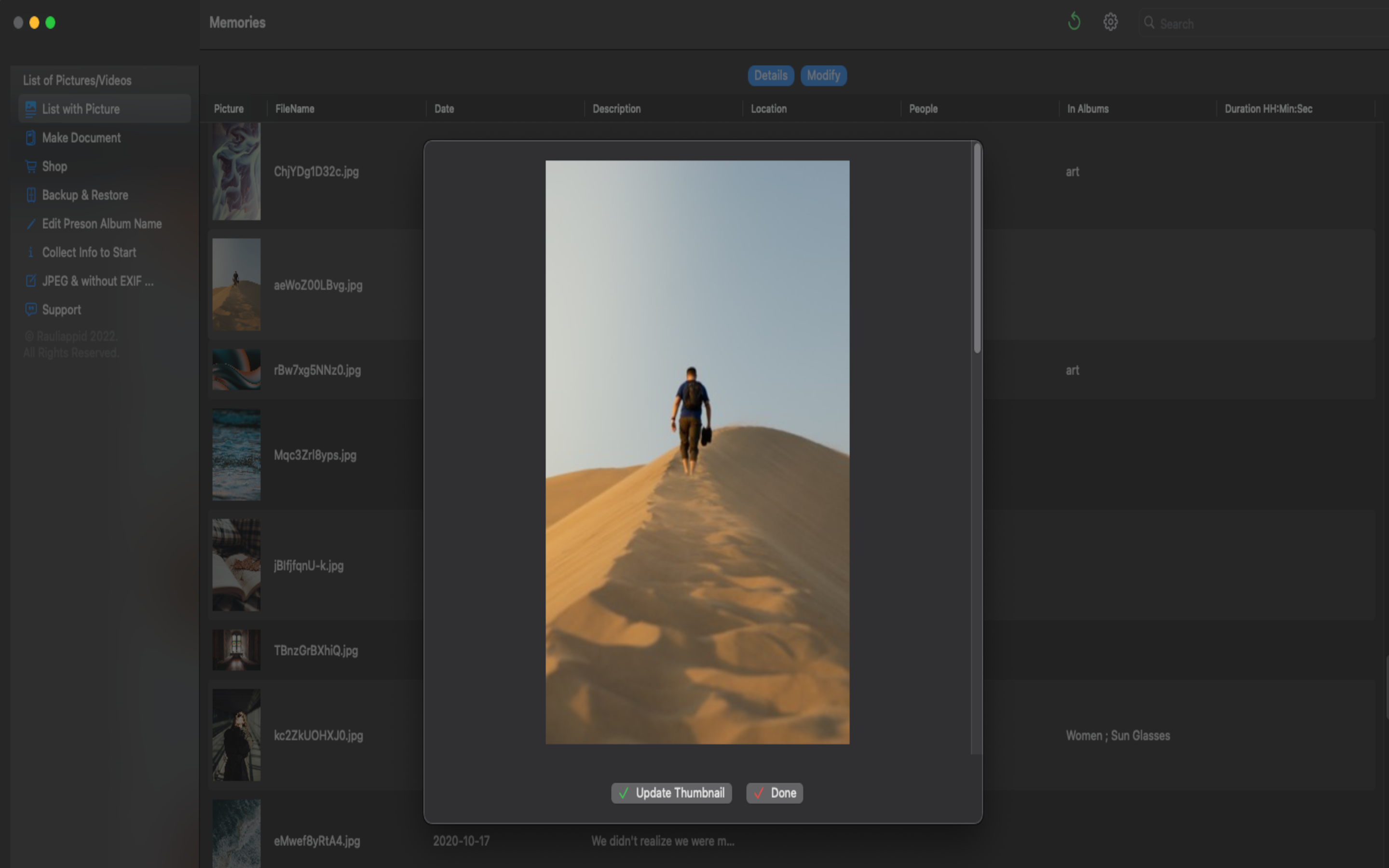Click the 2020-10-17 date cell

pos(461,841)
